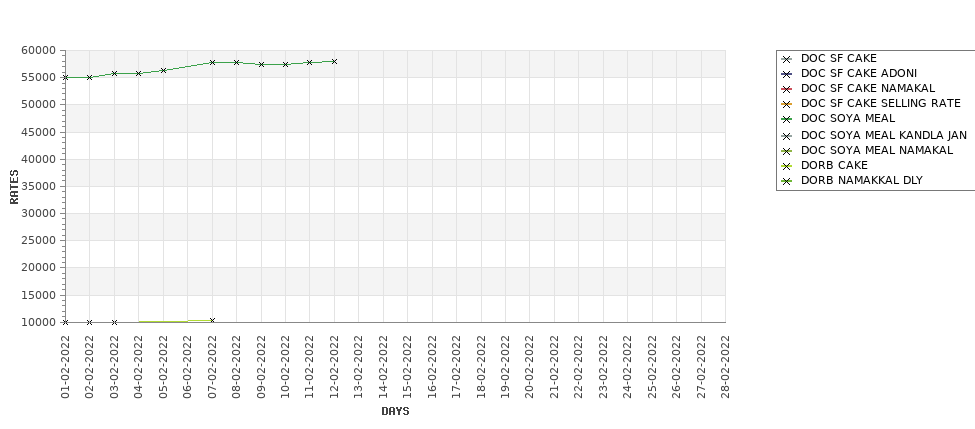Click the DOC SOYA MEAL KANDLA JAN legend marker
Screen dimensions: 975x429
[x=787, y=136]
